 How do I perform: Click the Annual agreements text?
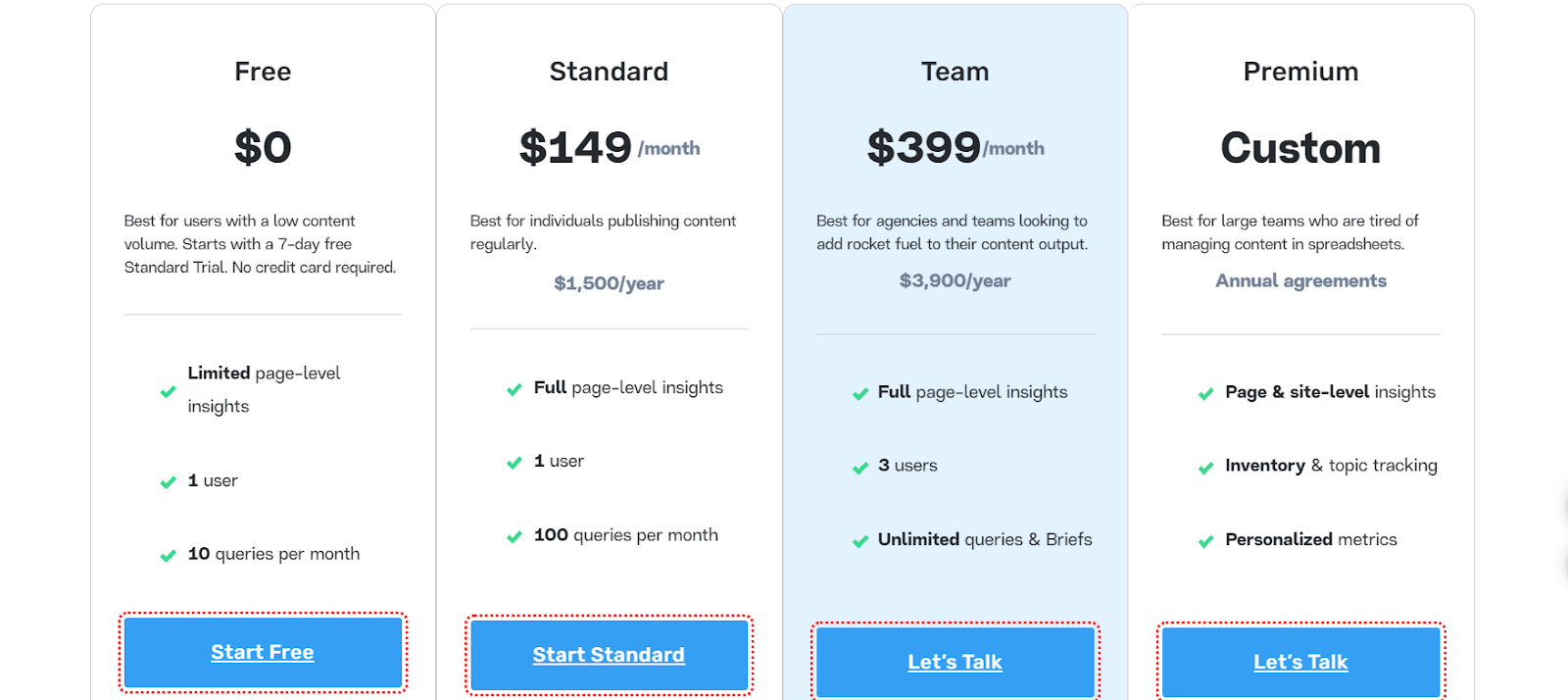pos(1300,281)
